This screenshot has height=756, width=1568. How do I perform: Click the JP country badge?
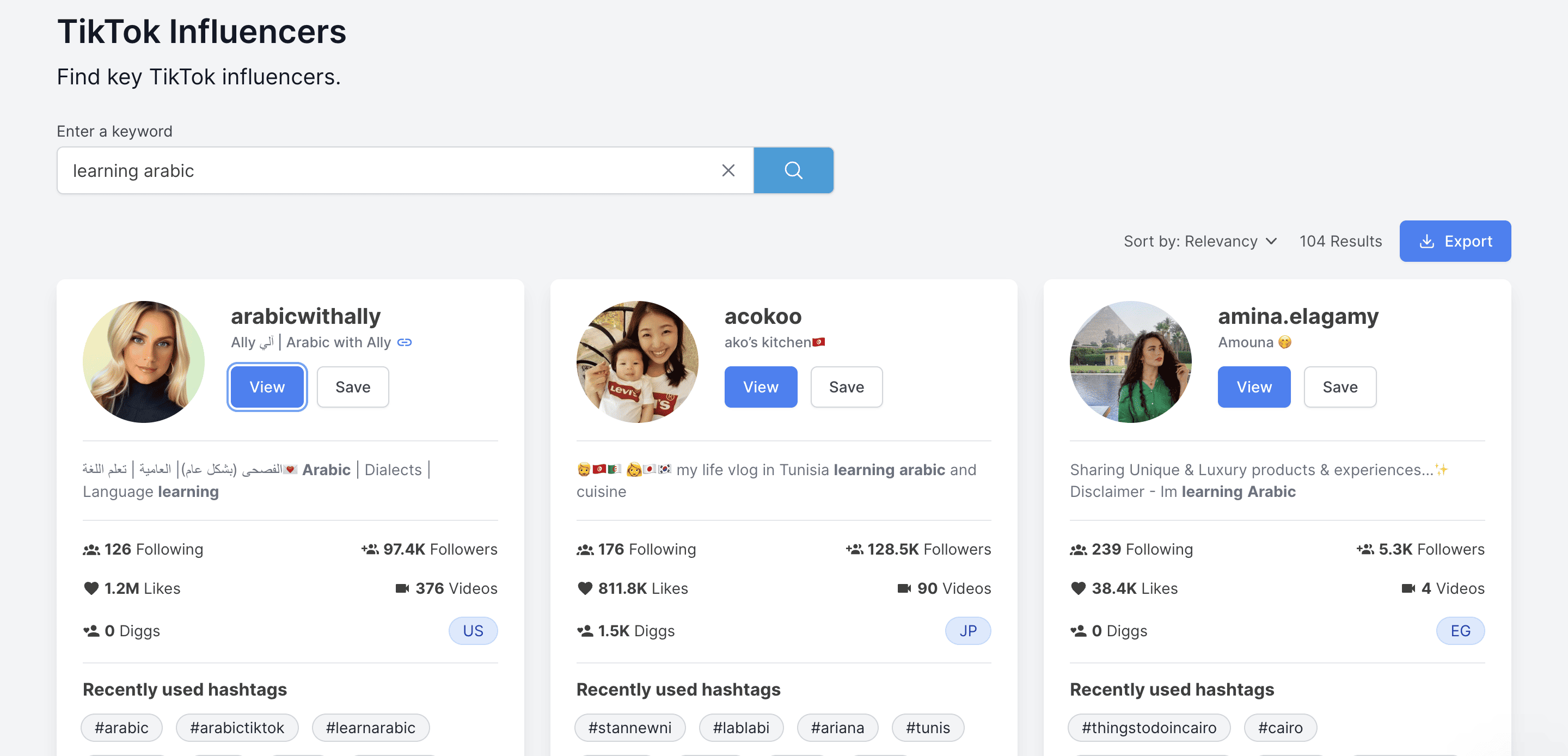tap(968, 631)
